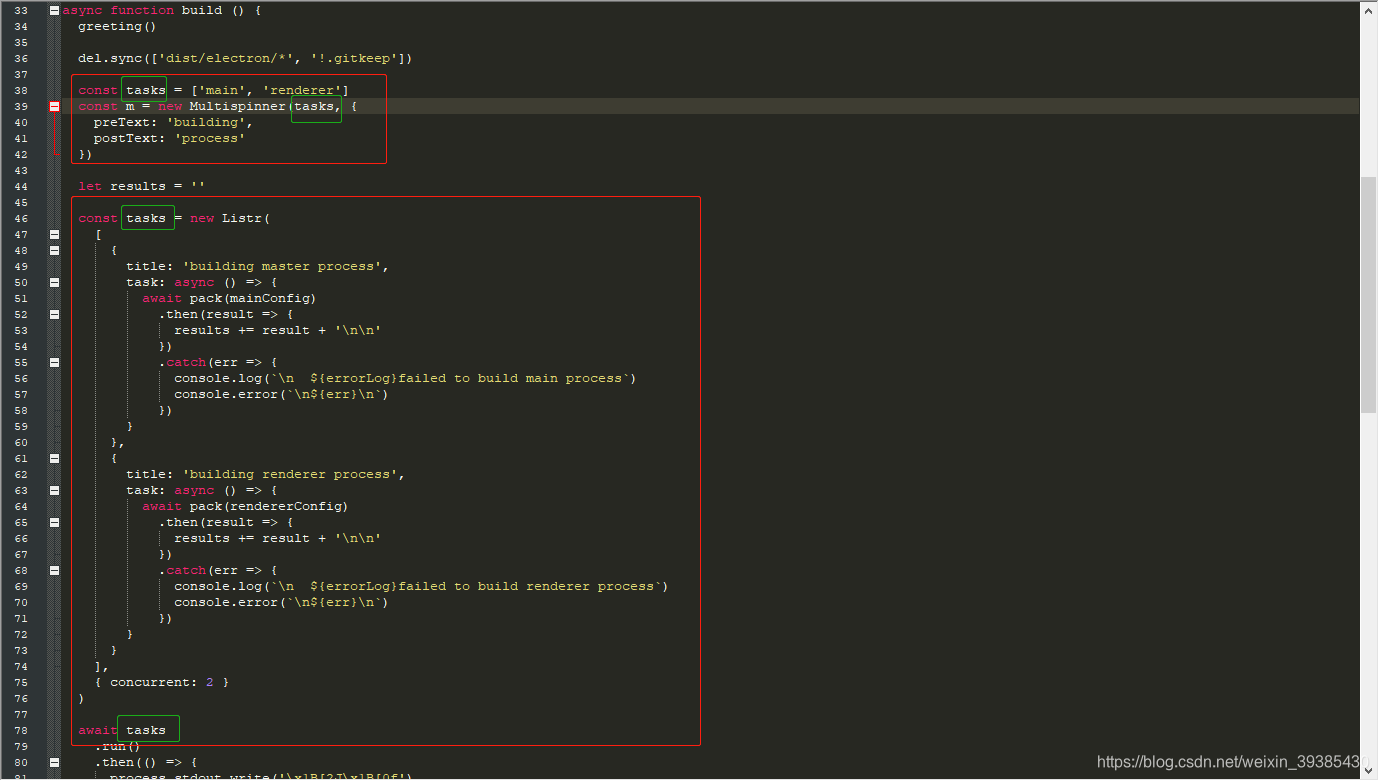
Task: Select line number 44 in the gutter
Action: (21, 186)
